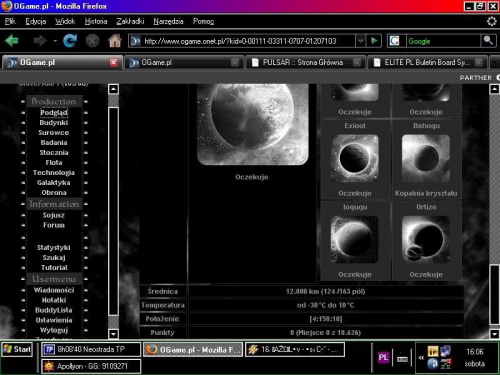This screenshot has width=500, height=375.
Task: Select the Behoqu planet thumbnail
Action: 426,158
